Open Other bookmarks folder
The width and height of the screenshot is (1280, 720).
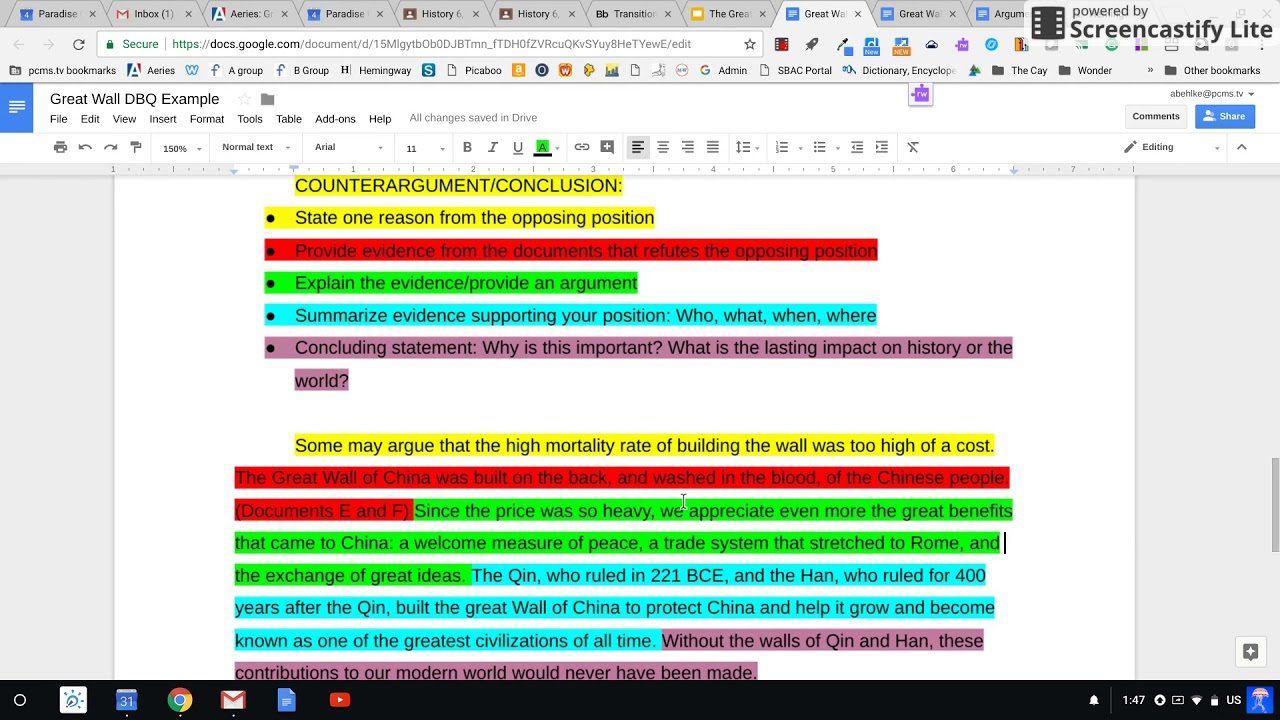click(x=1212, y=70)
